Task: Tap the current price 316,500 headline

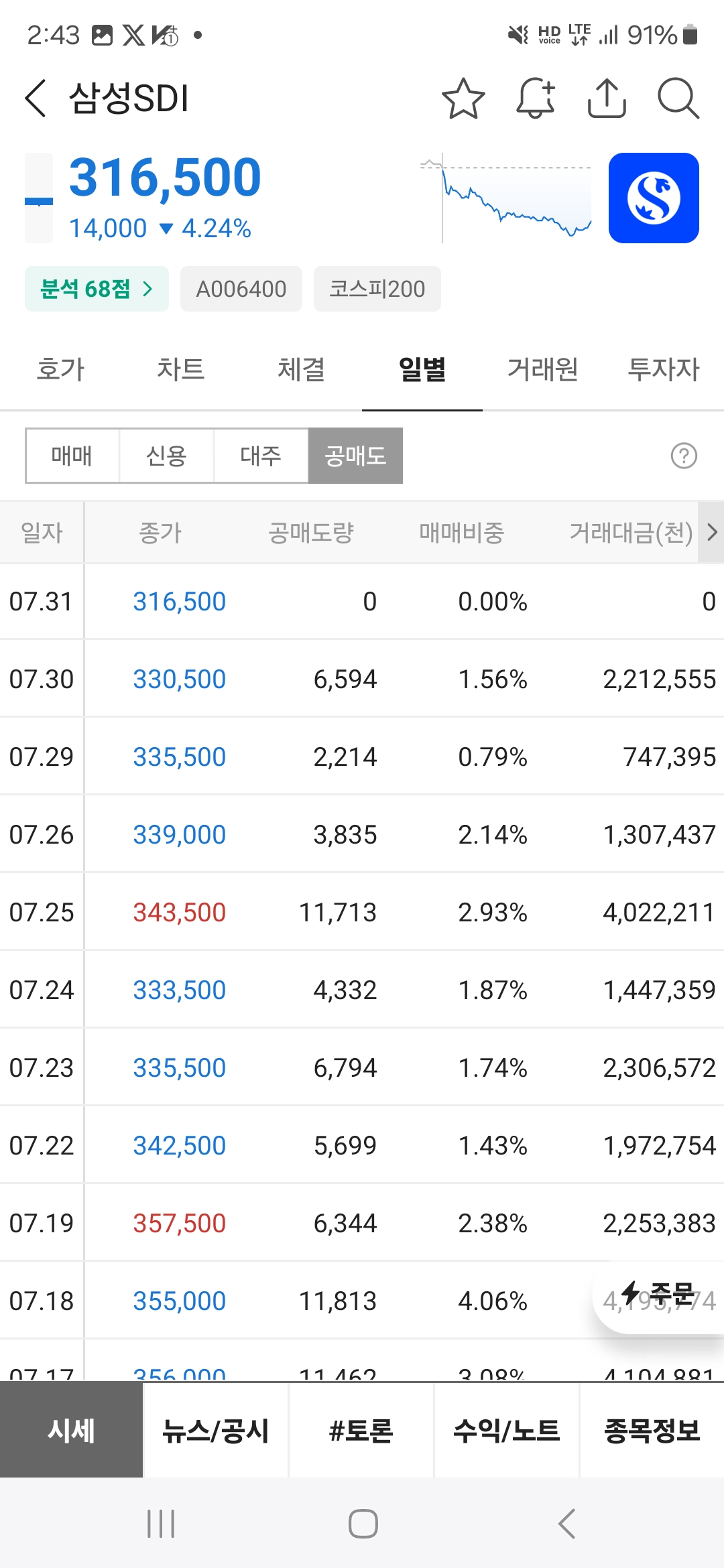Action: pos(165,178)
